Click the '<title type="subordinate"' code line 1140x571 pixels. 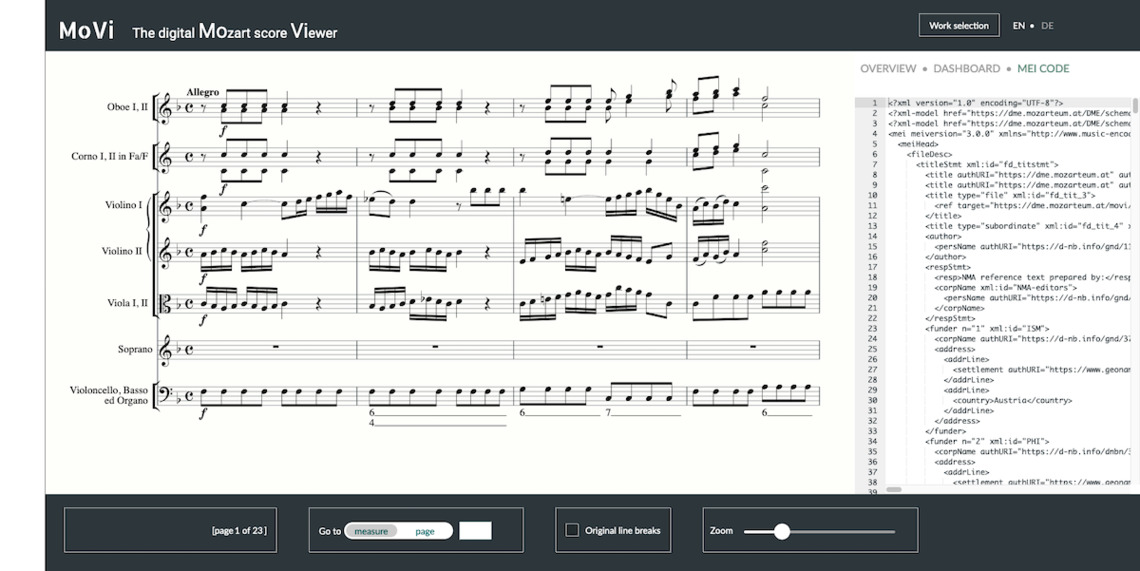coord(1028,226)
